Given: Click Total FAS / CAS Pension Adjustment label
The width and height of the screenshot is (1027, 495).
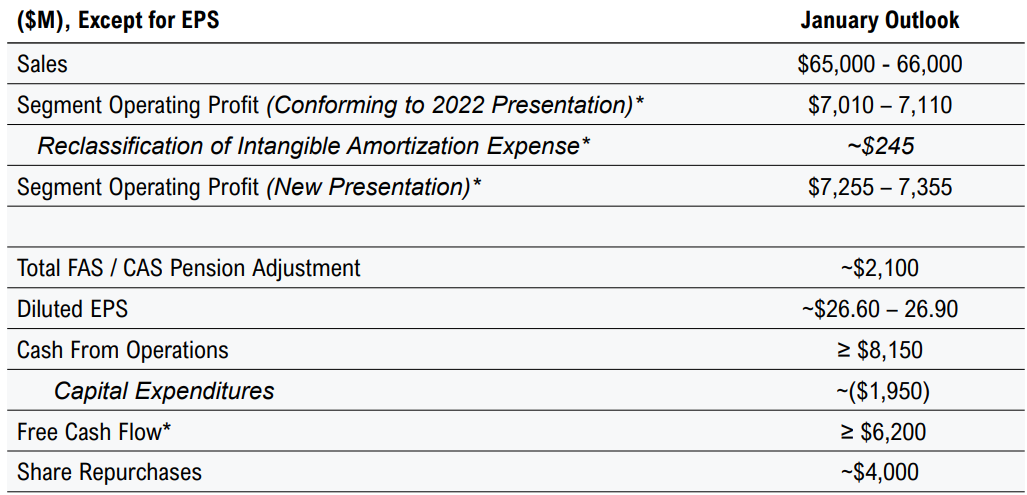Looking at the screenshot, I should (189, 268).
